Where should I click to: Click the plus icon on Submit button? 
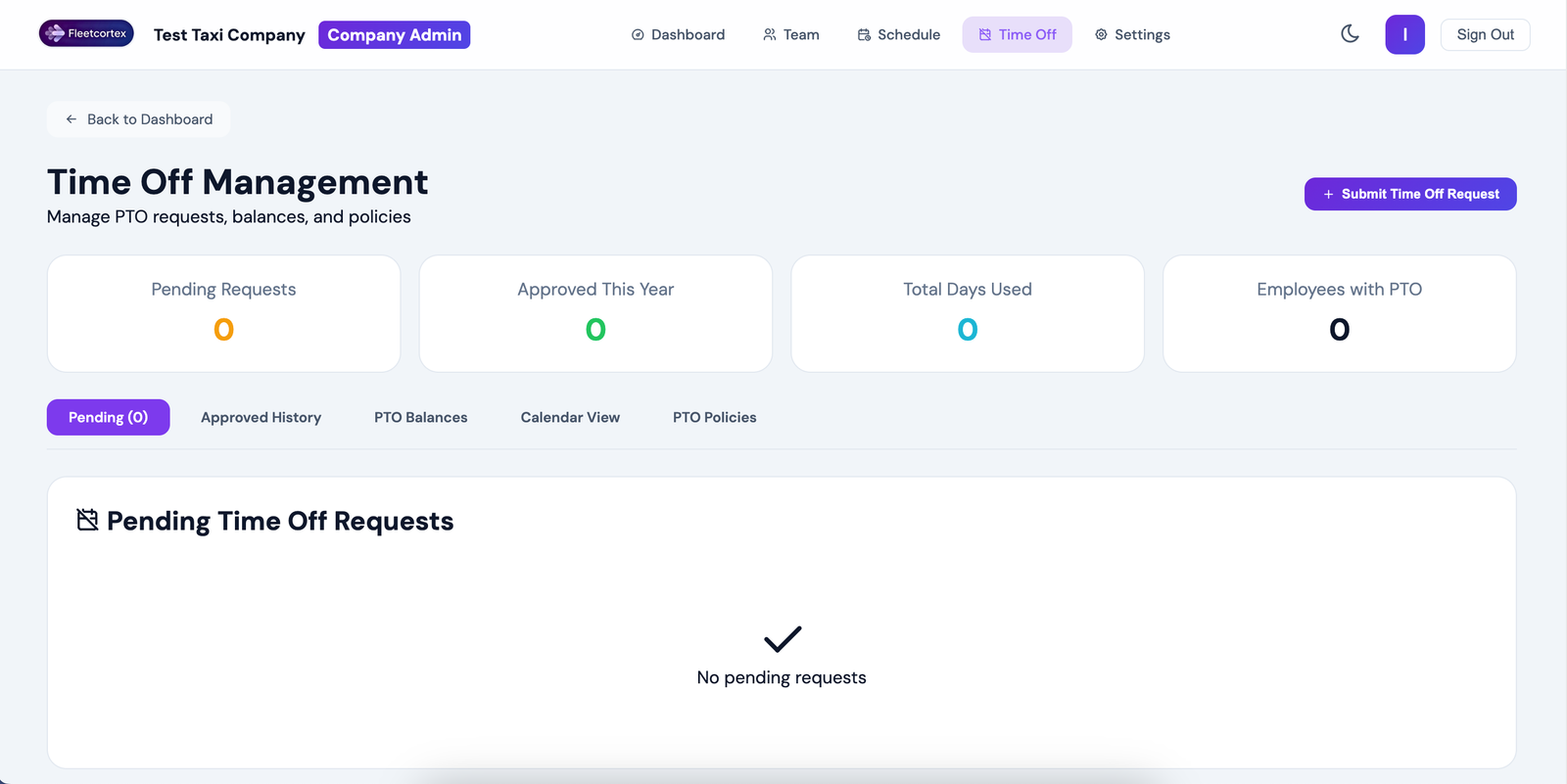pos(1329,195)
